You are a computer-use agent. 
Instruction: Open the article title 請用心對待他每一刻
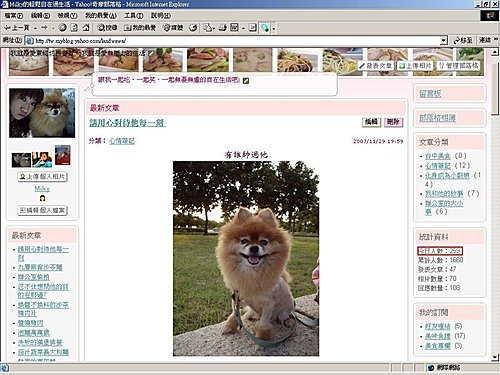point(127,123)
